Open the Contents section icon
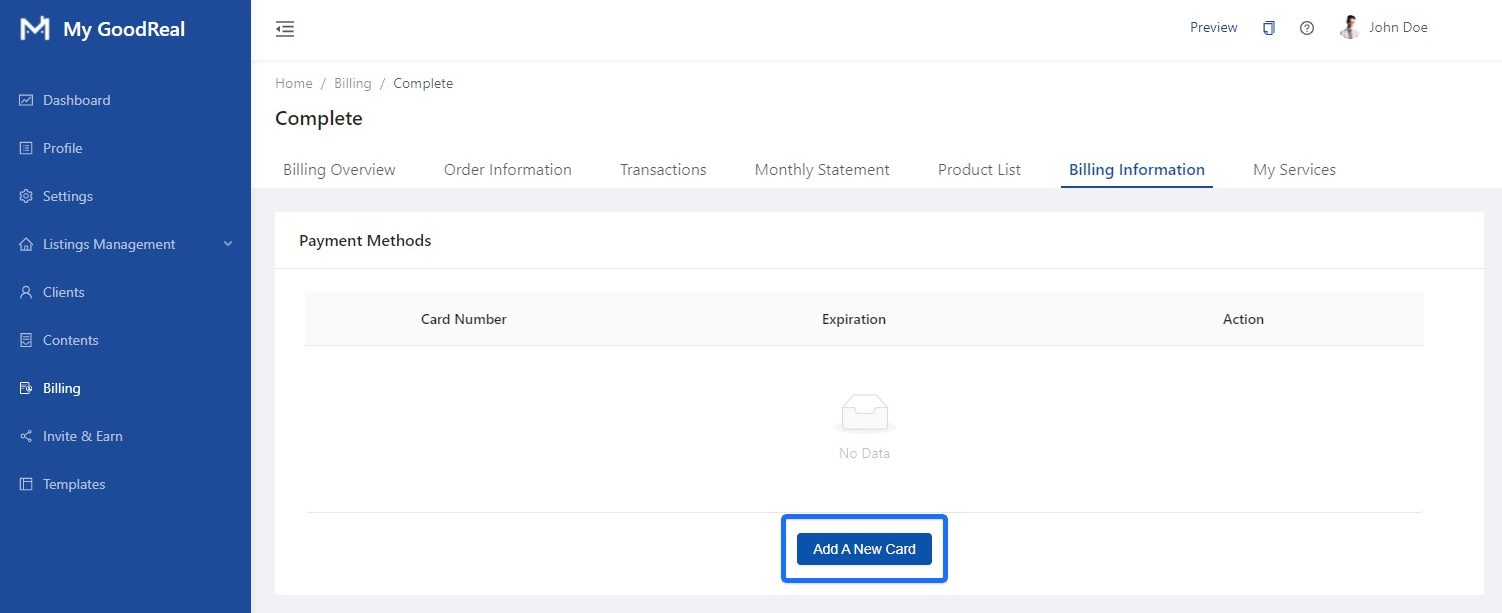The width and height of the screenshot is (1502, 613). coord(25,339)
